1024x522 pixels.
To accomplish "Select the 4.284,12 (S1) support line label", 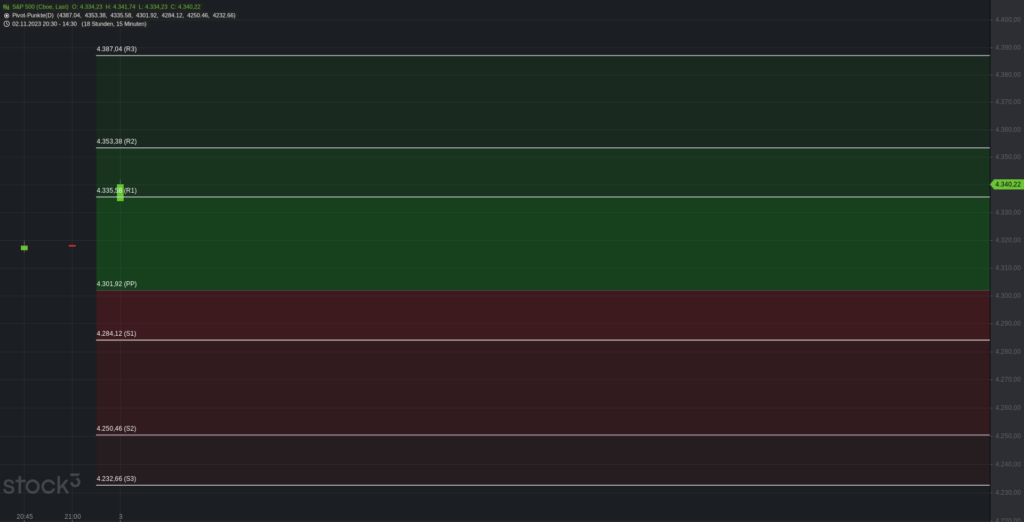I will (116, 333).
